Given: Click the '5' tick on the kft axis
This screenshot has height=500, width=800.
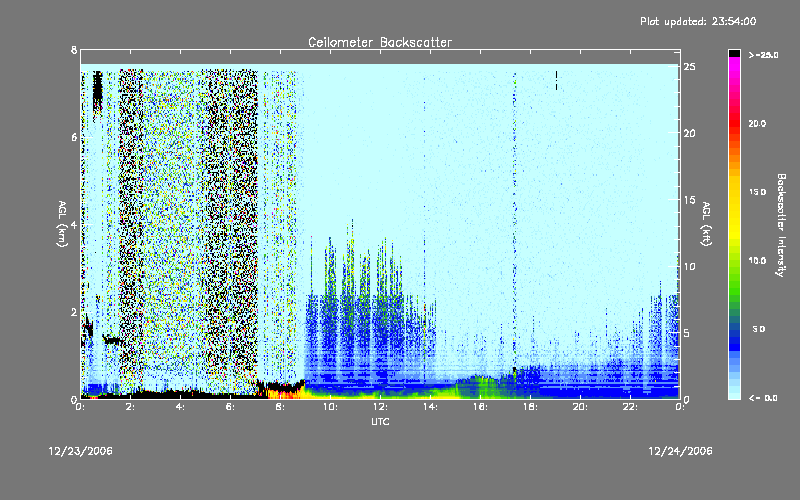Looking at the screenshot, I should [687, 333].
